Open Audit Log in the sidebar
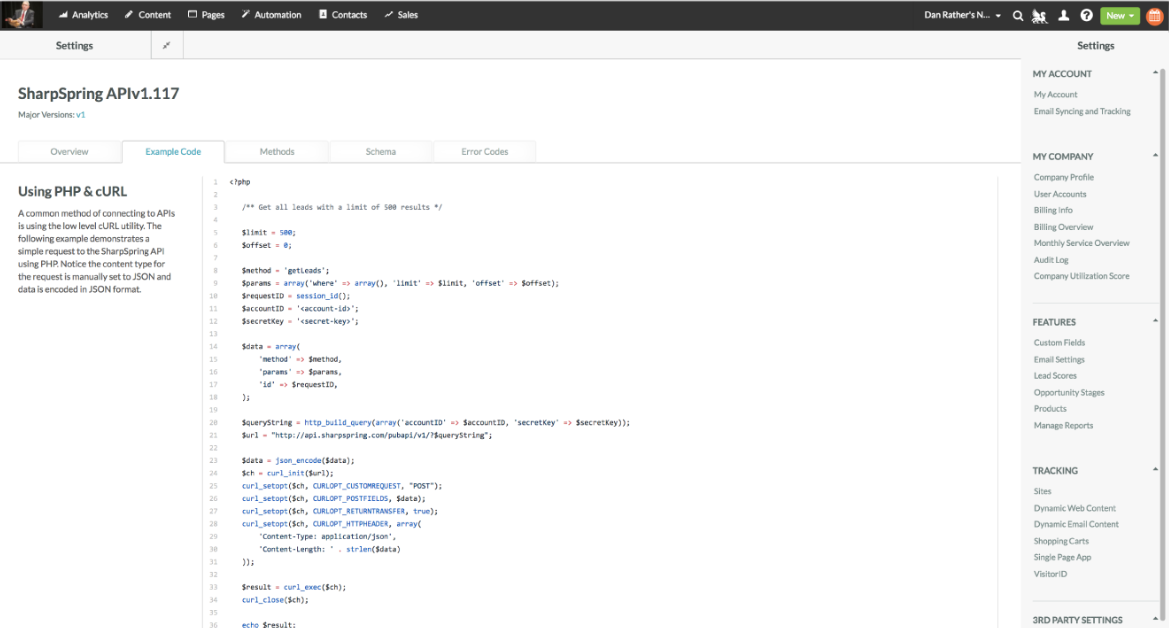The width and height of the screenshot is (1169, 628). point(1051,260)
